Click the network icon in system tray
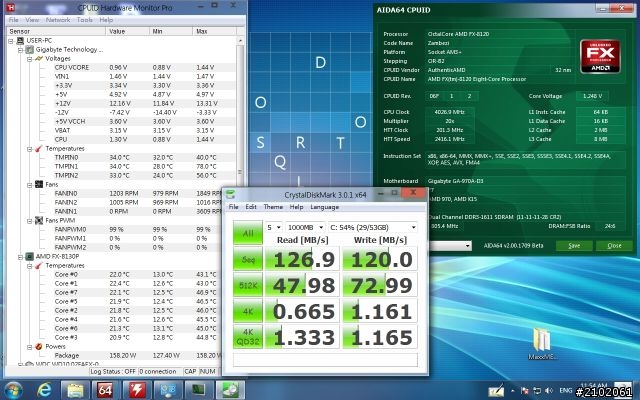The image size is (640, 400). 538,391
